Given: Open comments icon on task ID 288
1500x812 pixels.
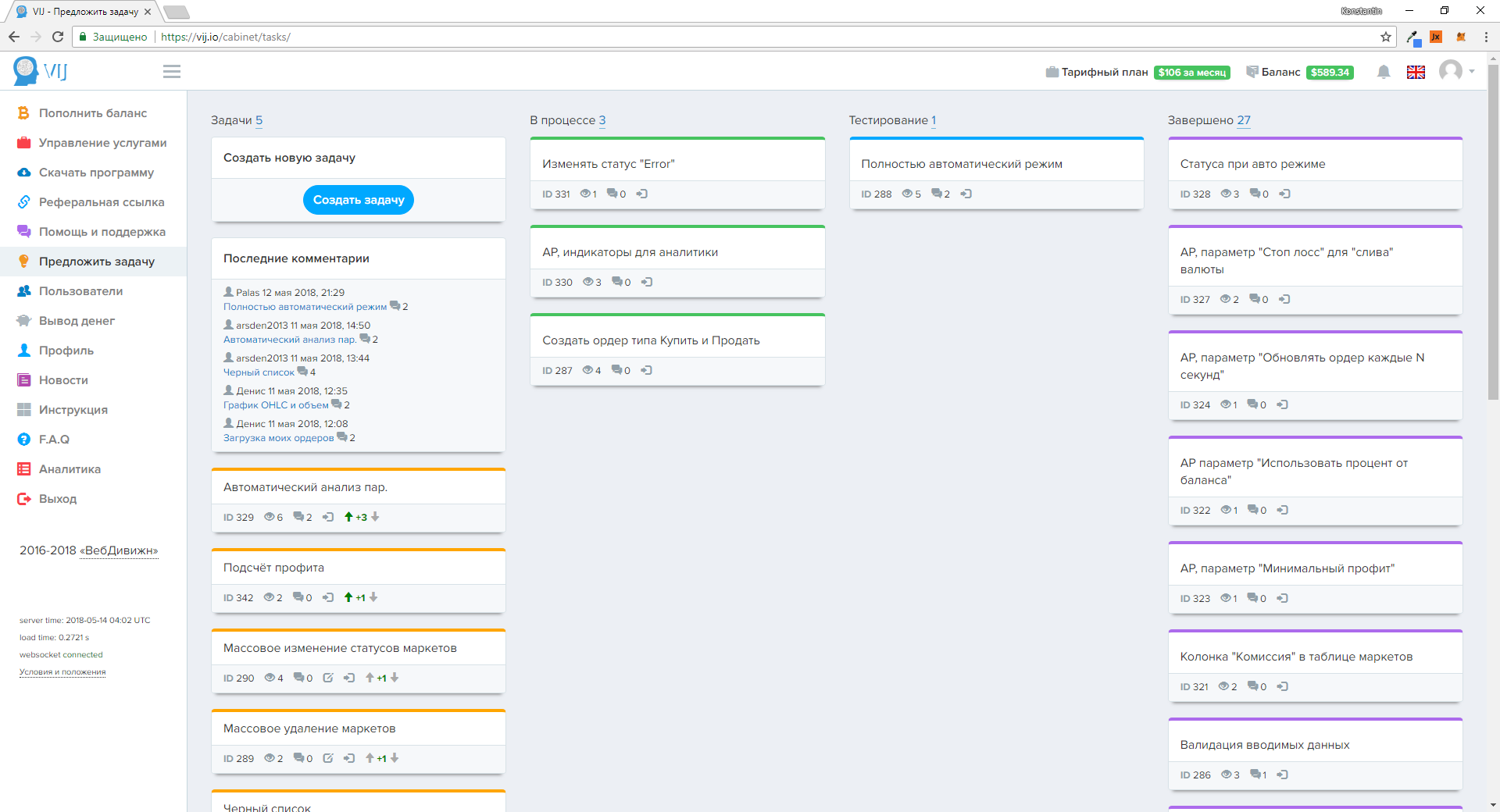Looking at the screenshot, I should pyautogui.click(x=936, y=194).
